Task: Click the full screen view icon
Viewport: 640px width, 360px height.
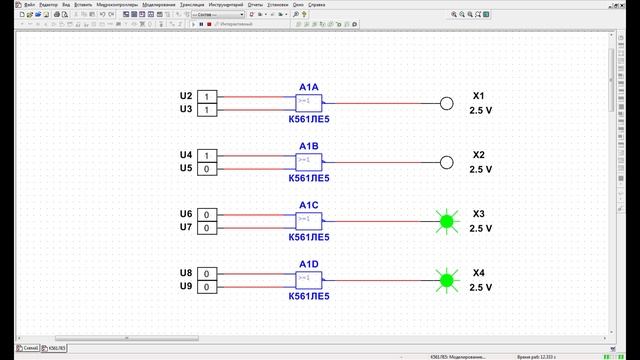Action: pos(486,14)
